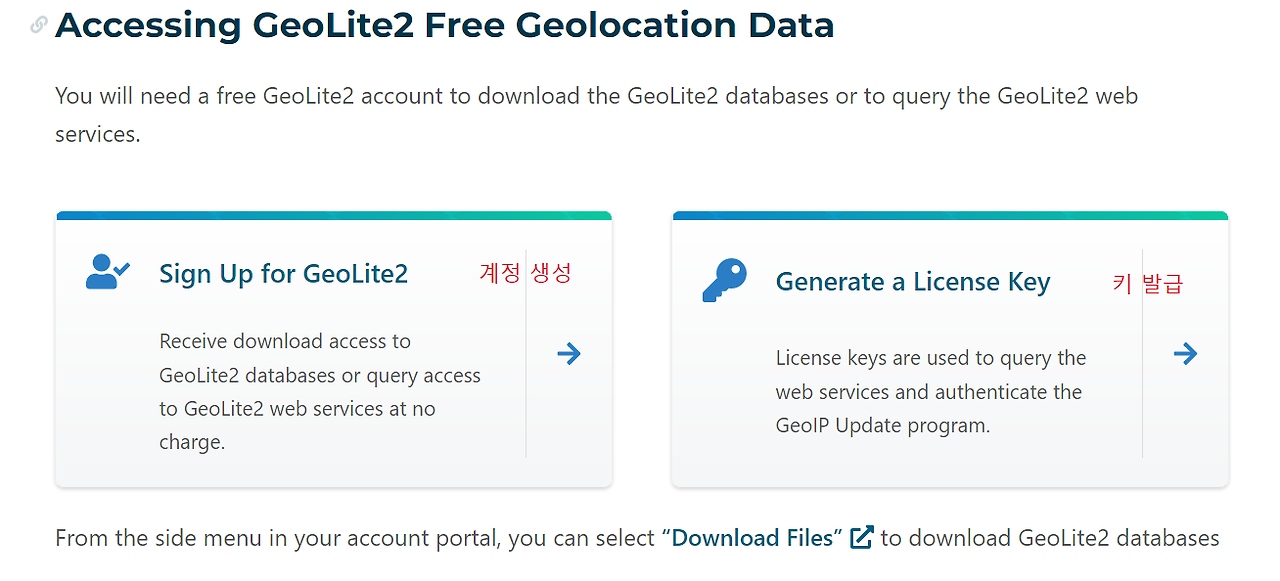Screen dimensions: 1280x581
Task: Click the red 키 발급 annotation
Action: [x=1148, y=283]
